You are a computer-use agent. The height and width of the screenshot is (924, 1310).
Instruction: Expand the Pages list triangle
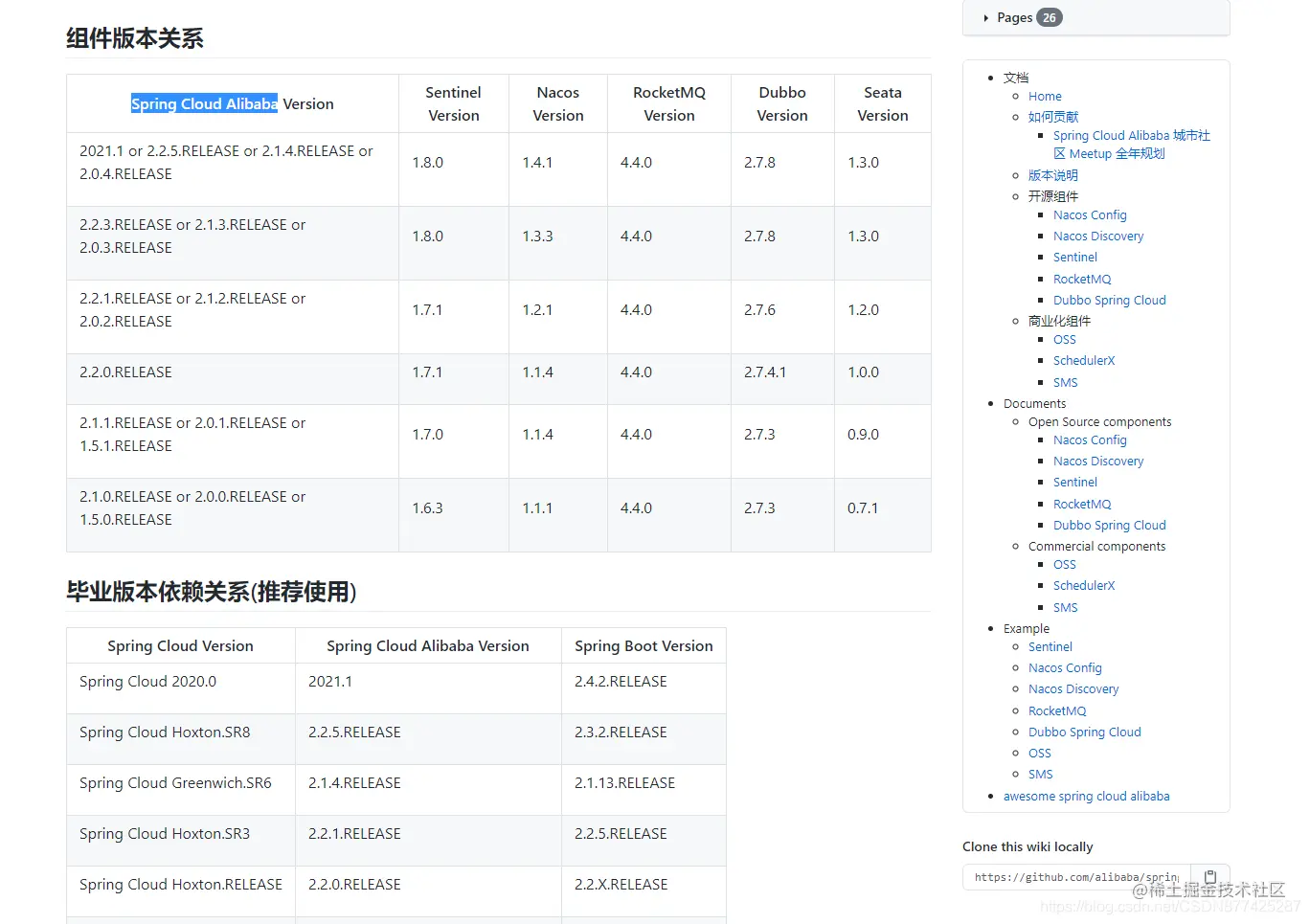pyautogui.click(x=986, y=18)
